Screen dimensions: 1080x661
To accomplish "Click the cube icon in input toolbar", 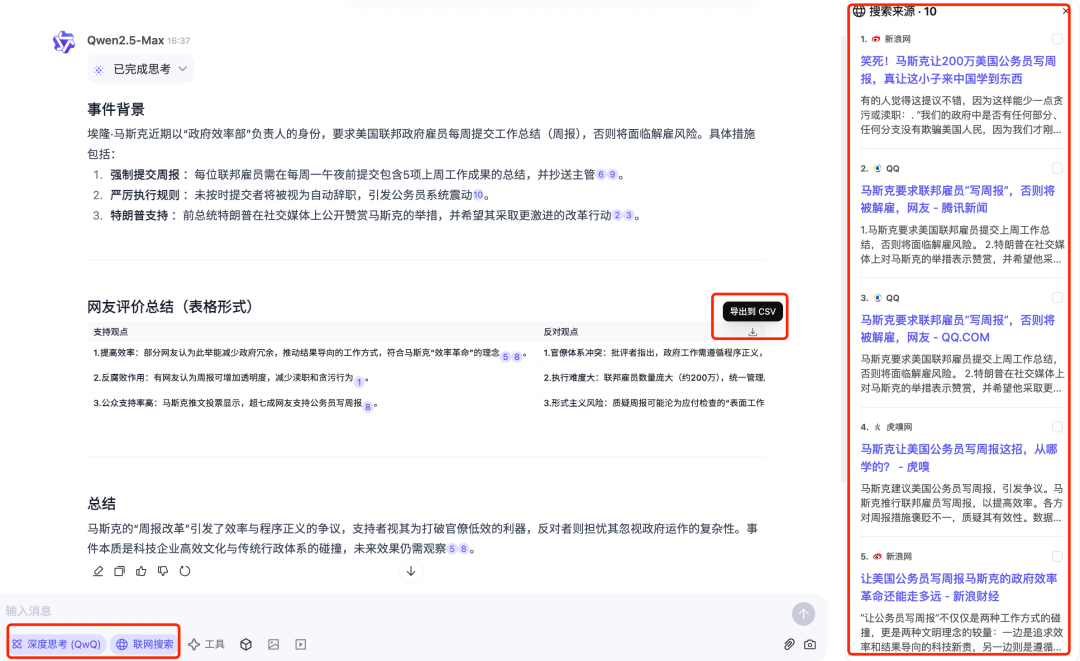I will (246, 644).
